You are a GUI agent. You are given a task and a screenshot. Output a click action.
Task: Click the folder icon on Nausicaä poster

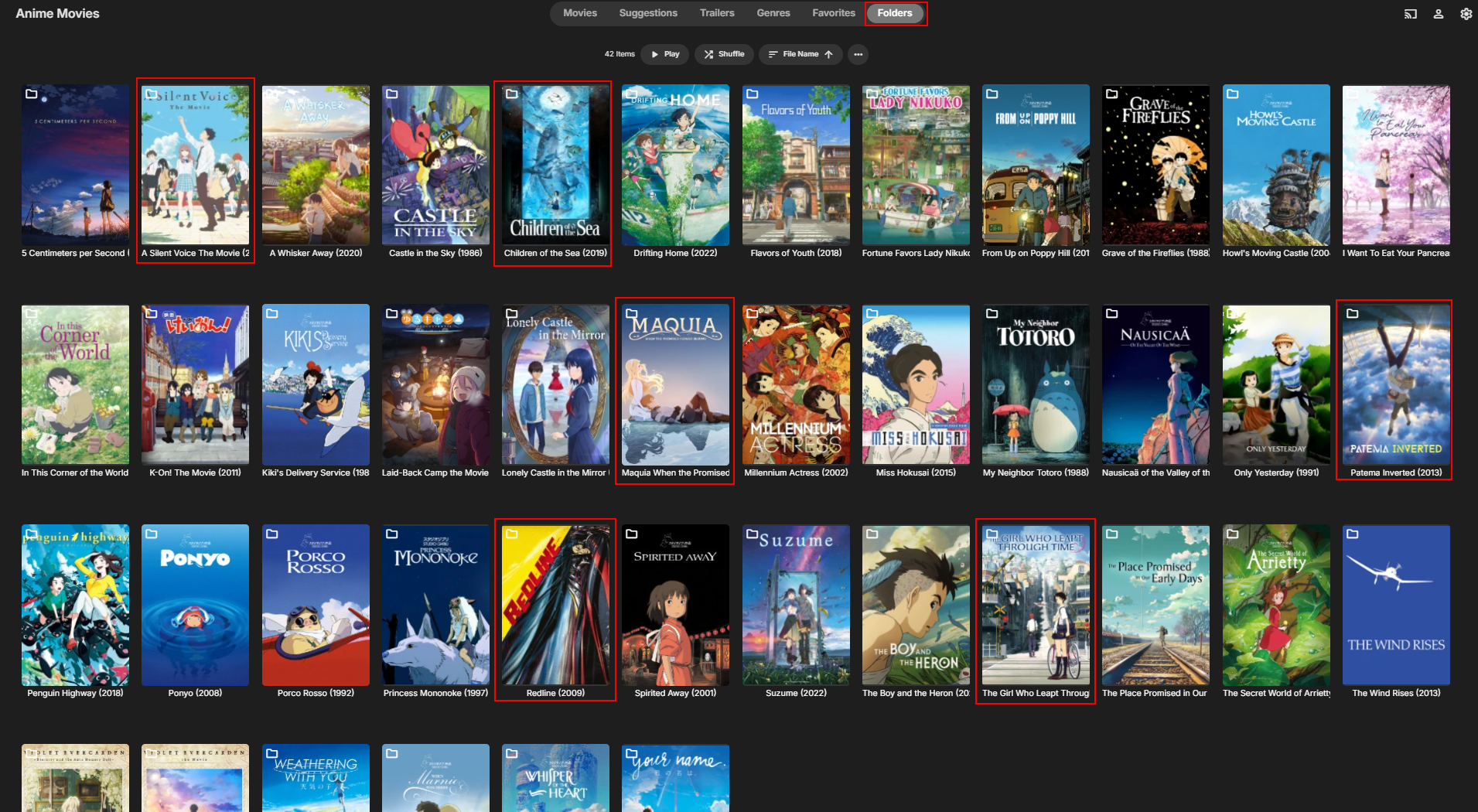point(1112,313)
